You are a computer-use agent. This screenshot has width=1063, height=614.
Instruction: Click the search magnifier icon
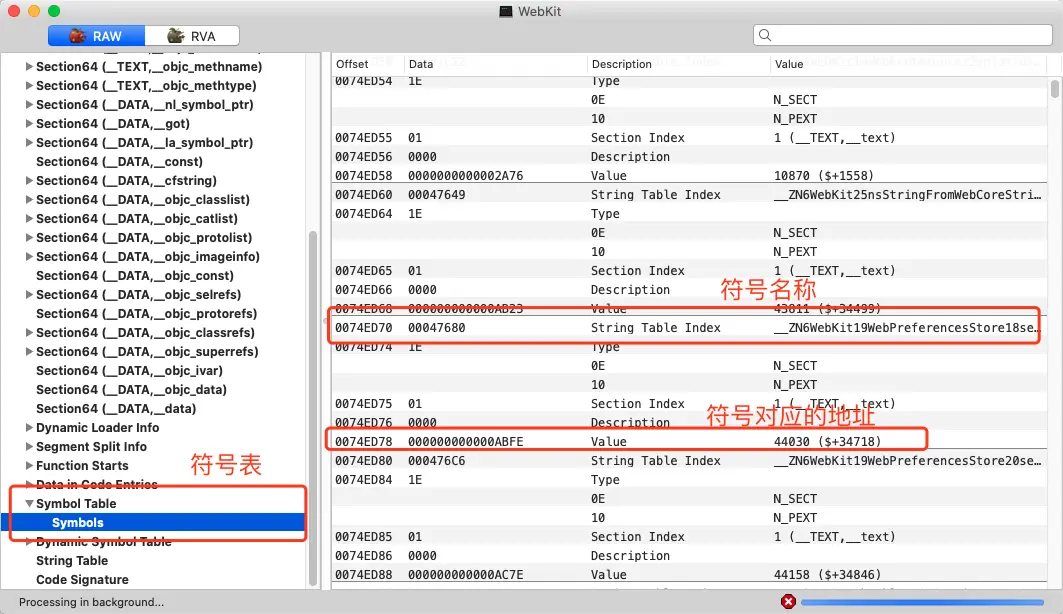(x=765, y=35)
